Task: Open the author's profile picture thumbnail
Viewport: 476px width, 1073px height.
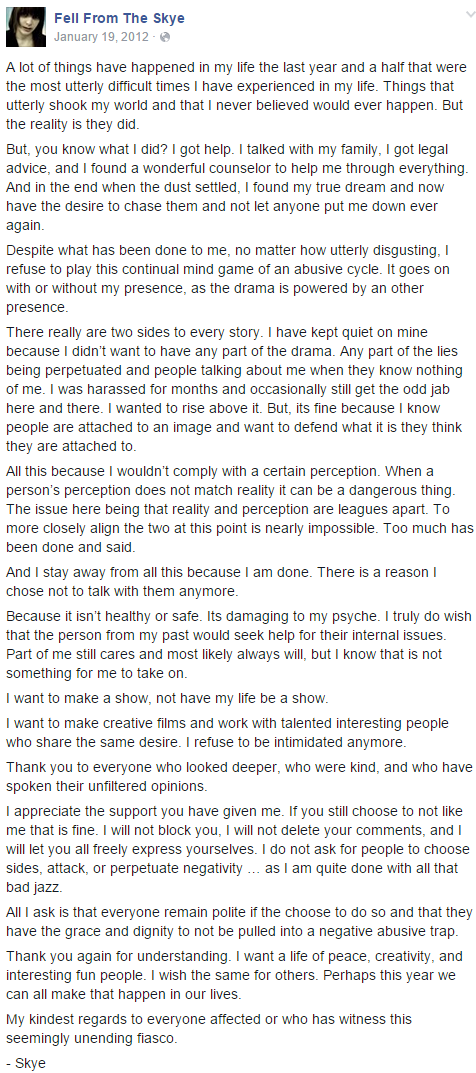Action: pyautogui.click(x=26, y=27)
